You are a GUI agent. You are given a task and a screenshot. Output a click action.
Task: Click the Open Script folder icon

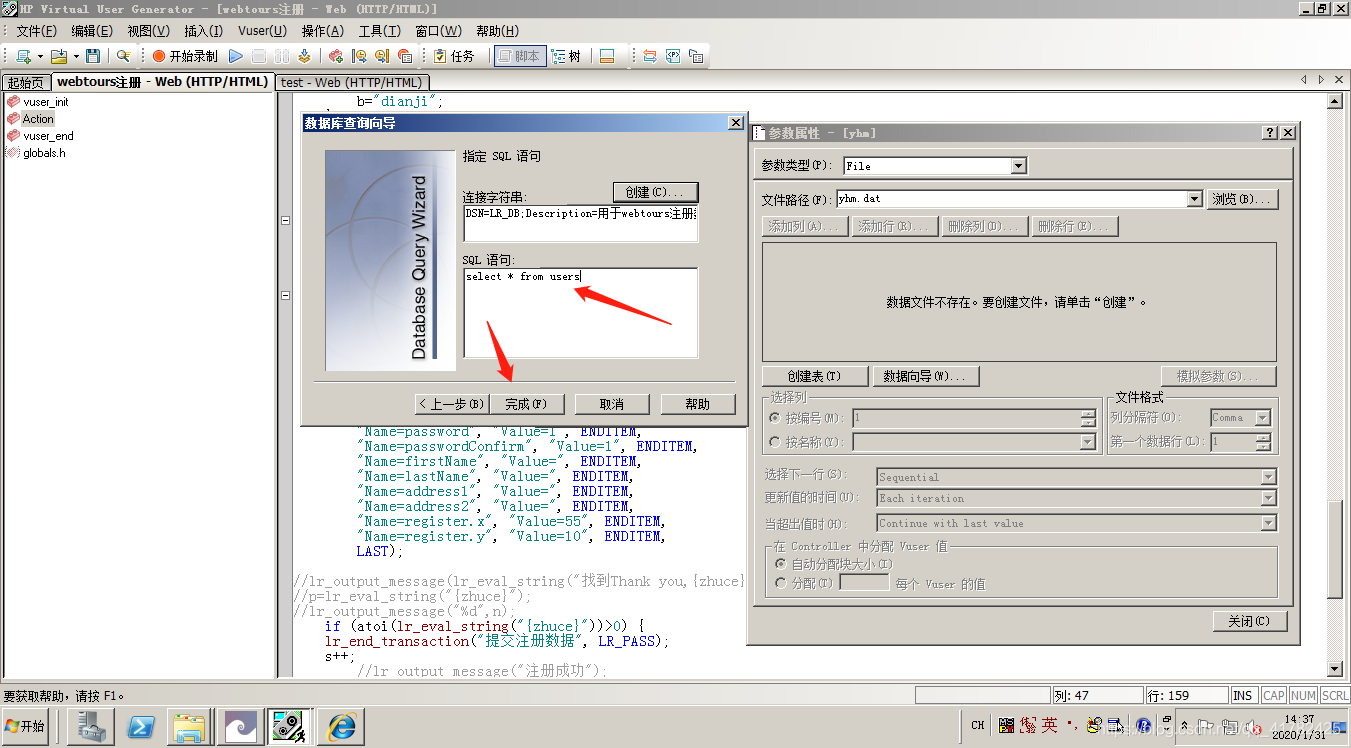pos(58,56)
